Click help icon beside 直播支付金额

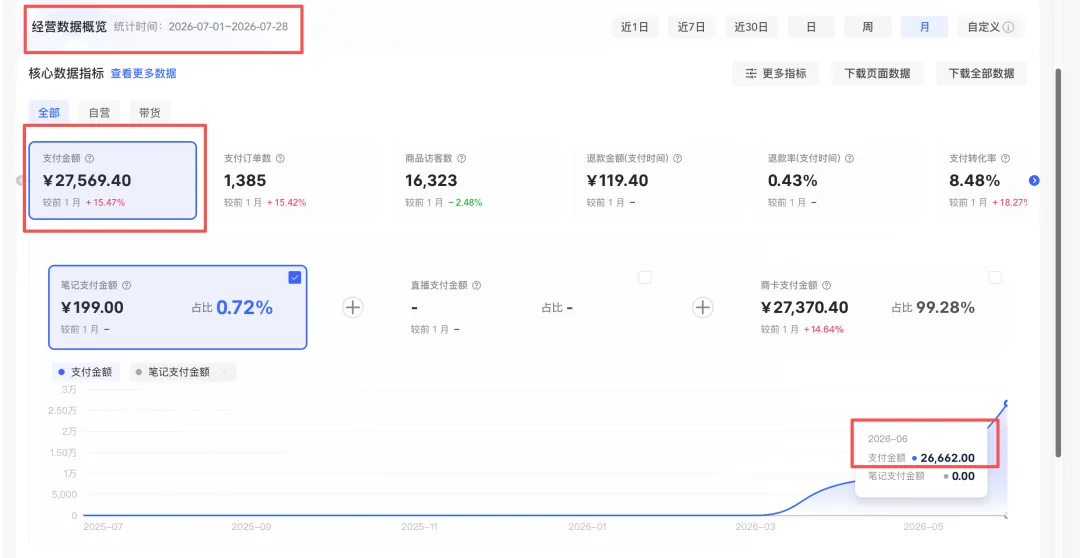[477, 285]
